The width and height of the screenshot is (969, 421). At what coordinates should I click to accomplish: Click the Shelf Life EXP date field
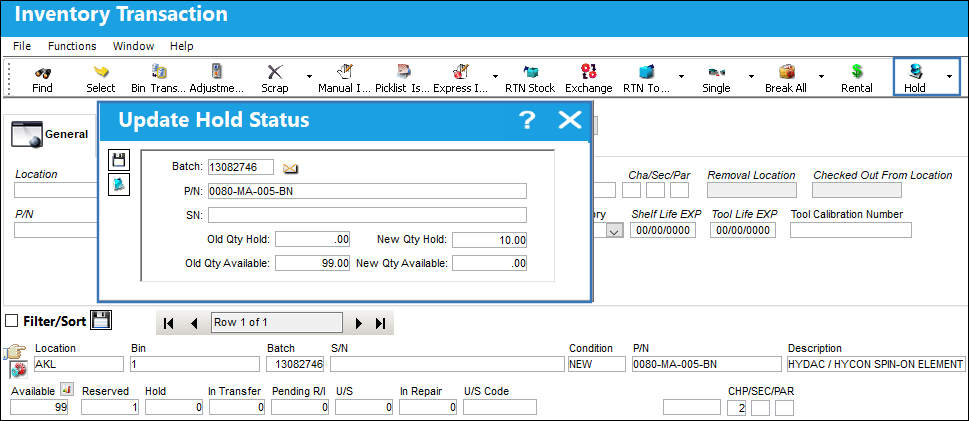pos(663,231)
